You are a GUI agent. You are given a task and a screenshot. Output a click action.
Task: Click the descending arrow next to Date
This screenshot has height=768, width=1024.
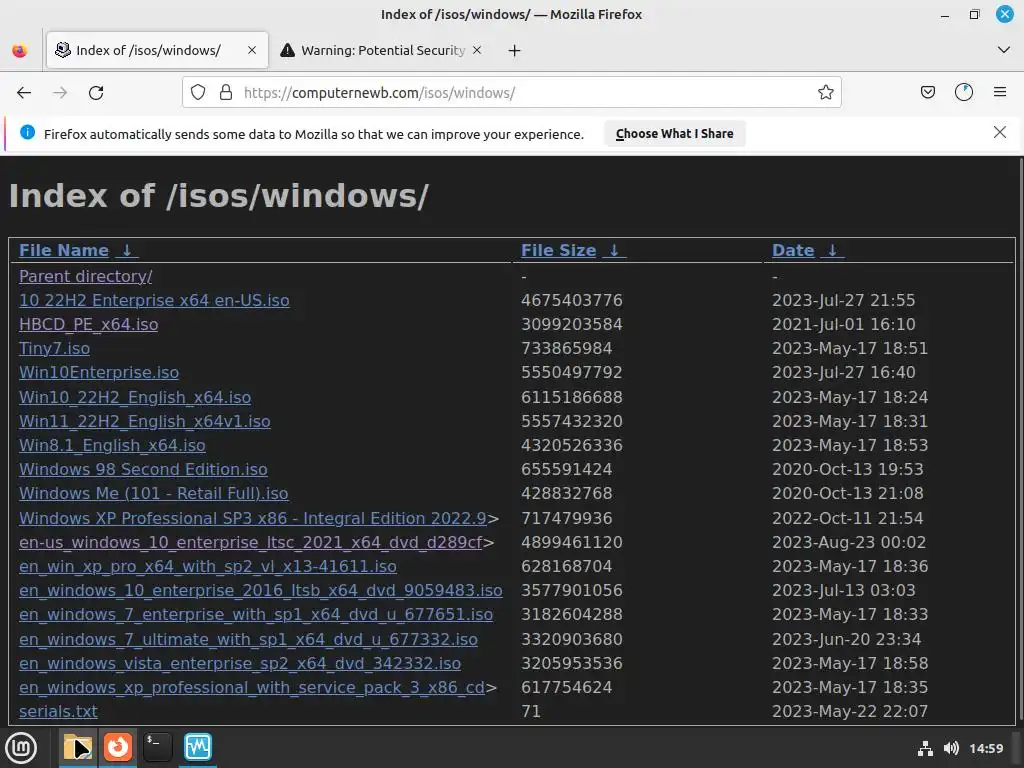tap(832, 250)
